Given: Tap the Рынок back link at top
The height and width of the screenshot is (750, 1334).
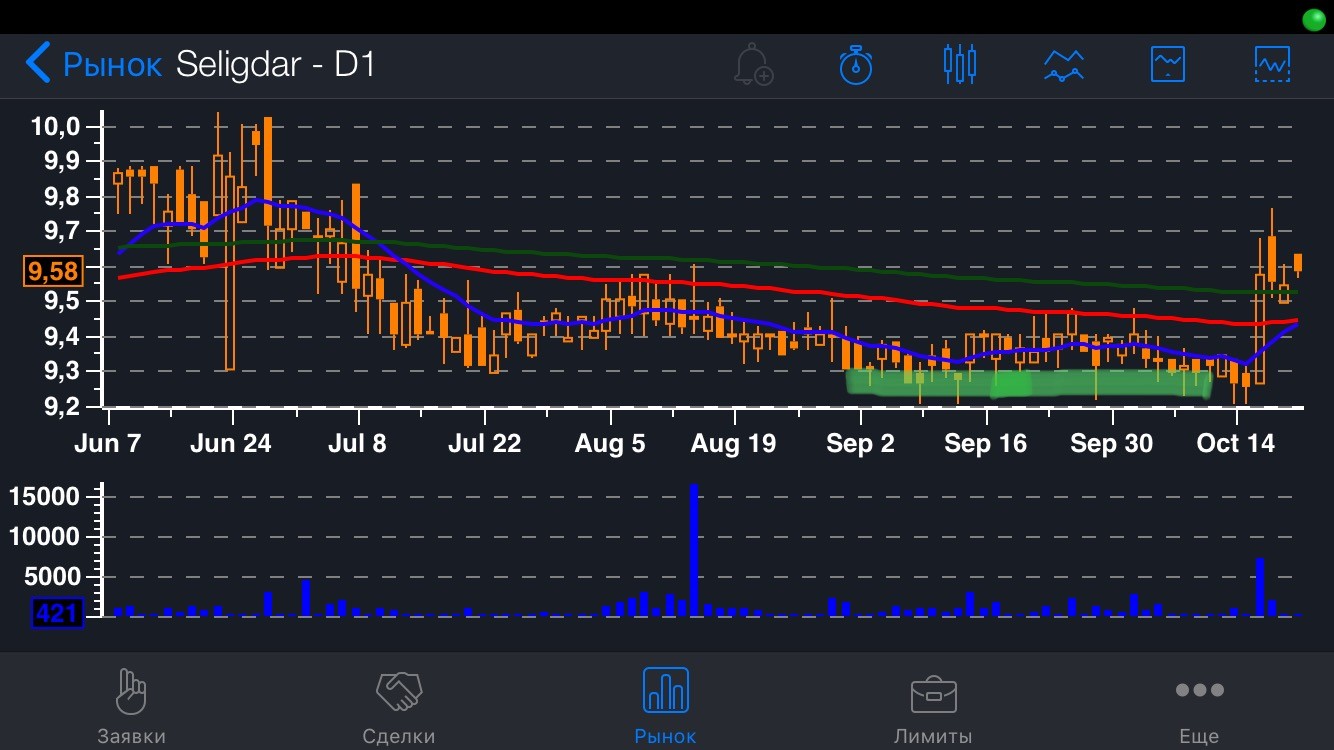Looking at the screenshot, I should (111, 65).
